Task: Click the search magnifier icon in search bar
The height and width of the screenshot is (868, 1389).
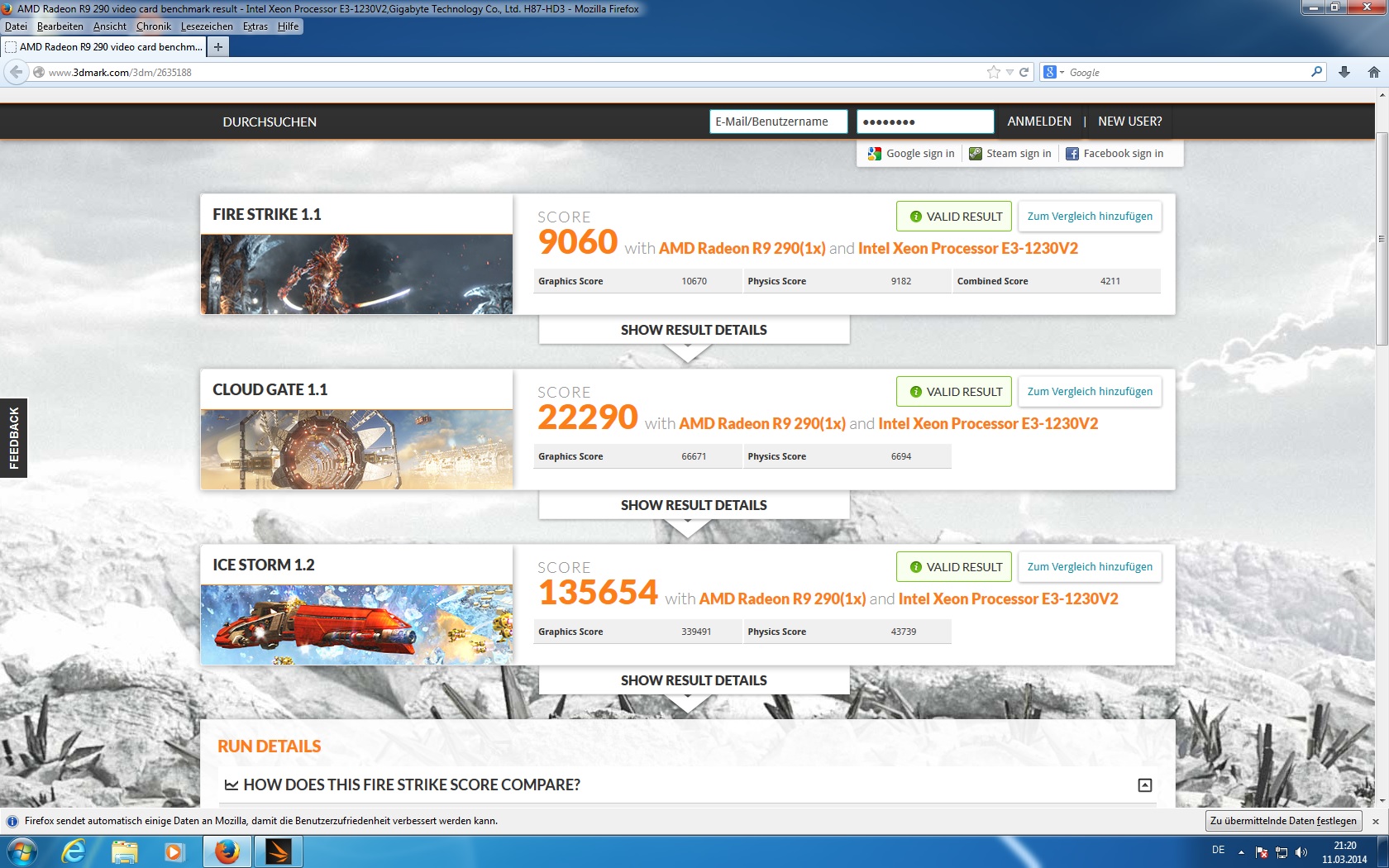Action: point(1316,72)
